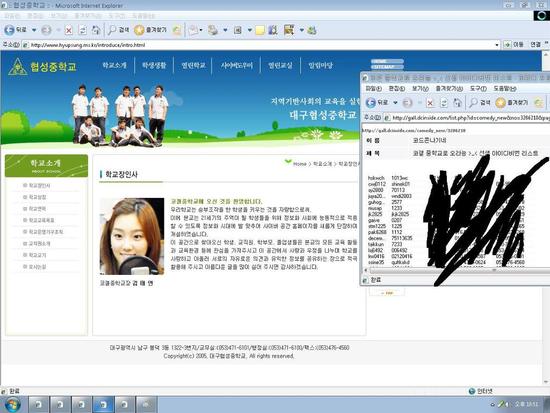Click the yellow note icon in main toolbar

(x=260, y=31)
